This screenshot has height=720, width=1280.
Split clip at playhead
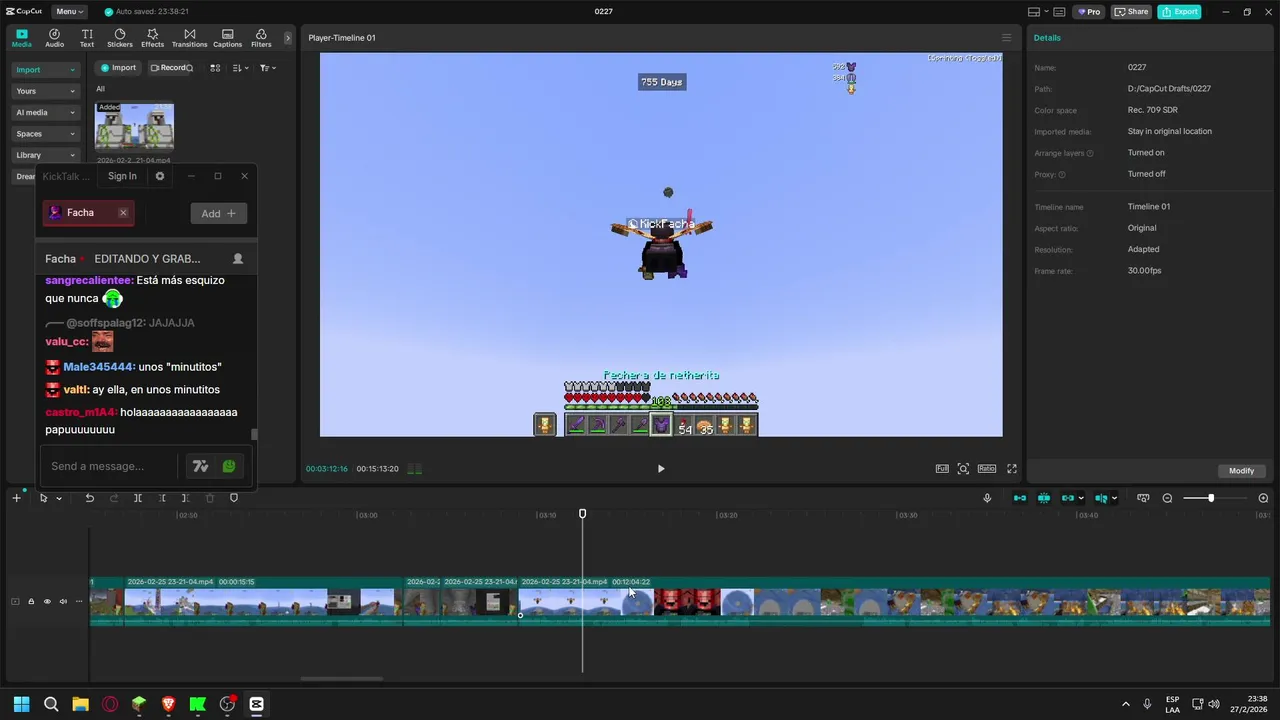138,498
